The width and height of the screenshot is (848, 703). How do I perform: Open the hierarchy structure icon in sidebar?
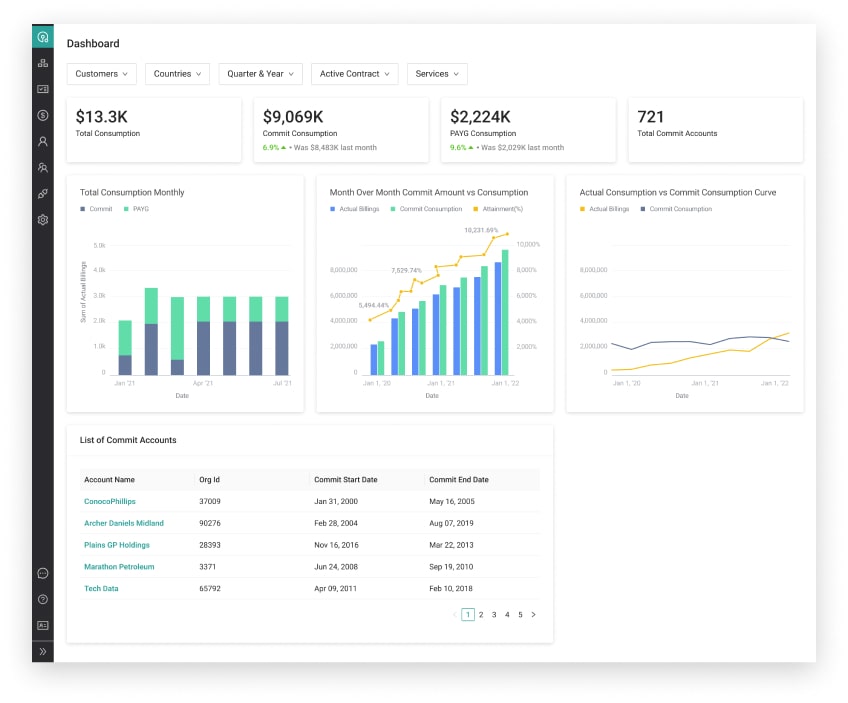(x=42, y=63)
